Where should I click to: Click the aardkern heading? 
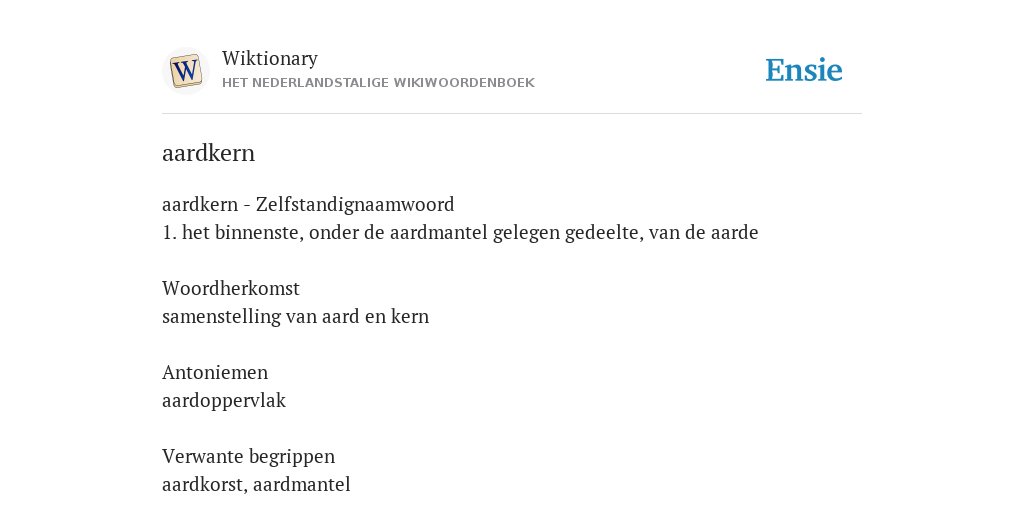[x=208, y=153]
